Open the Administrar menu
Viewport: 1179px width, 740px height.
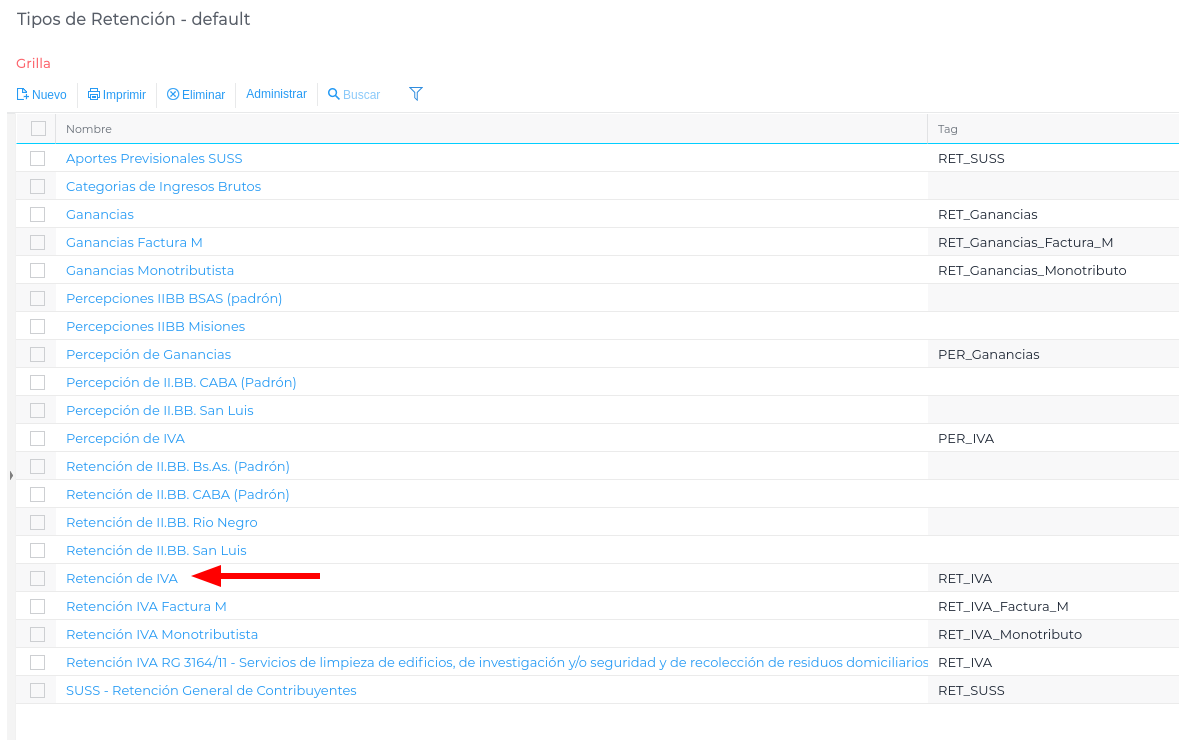click(276, 94)
